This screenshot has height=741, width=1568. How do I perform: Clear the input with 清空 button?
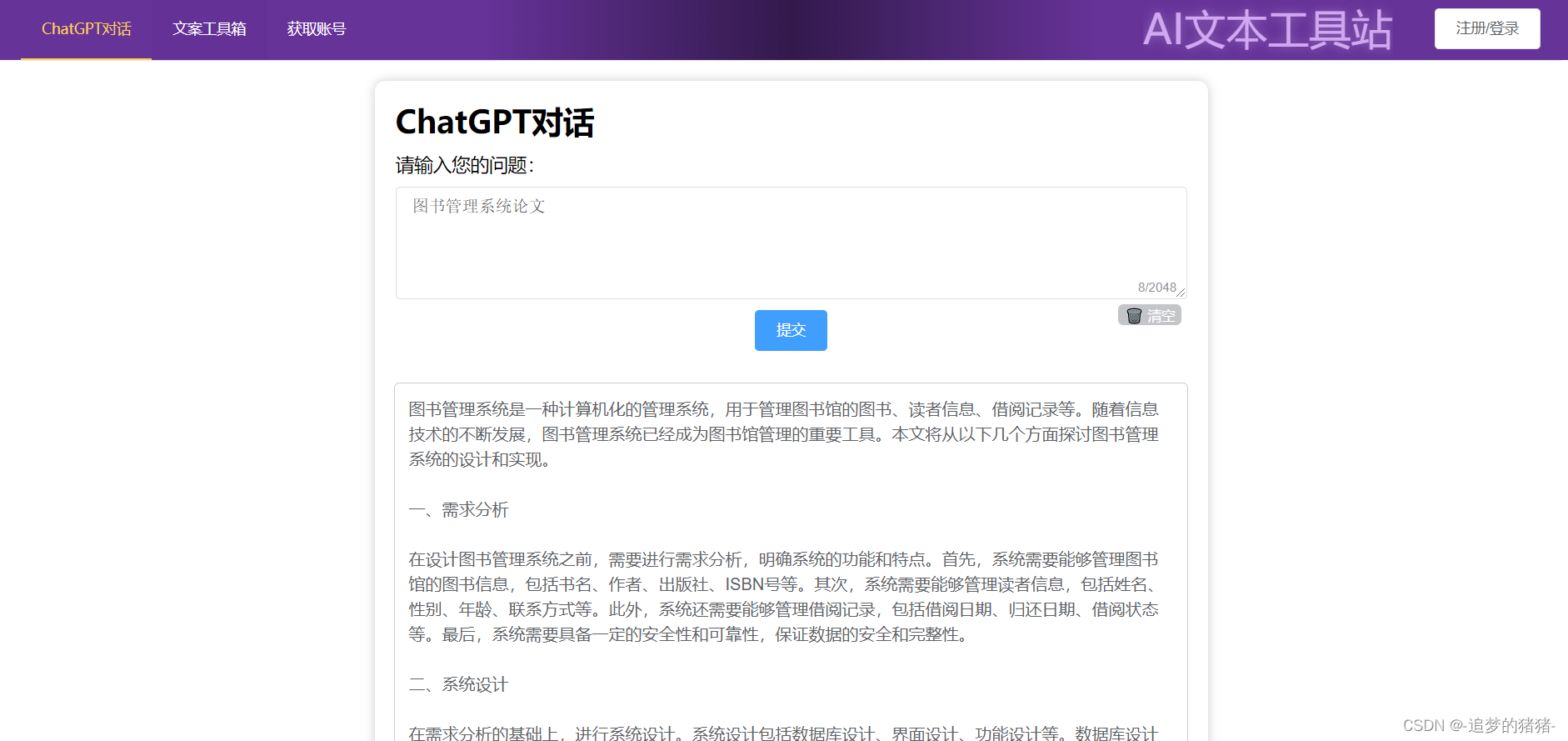tap(1150, 315)
